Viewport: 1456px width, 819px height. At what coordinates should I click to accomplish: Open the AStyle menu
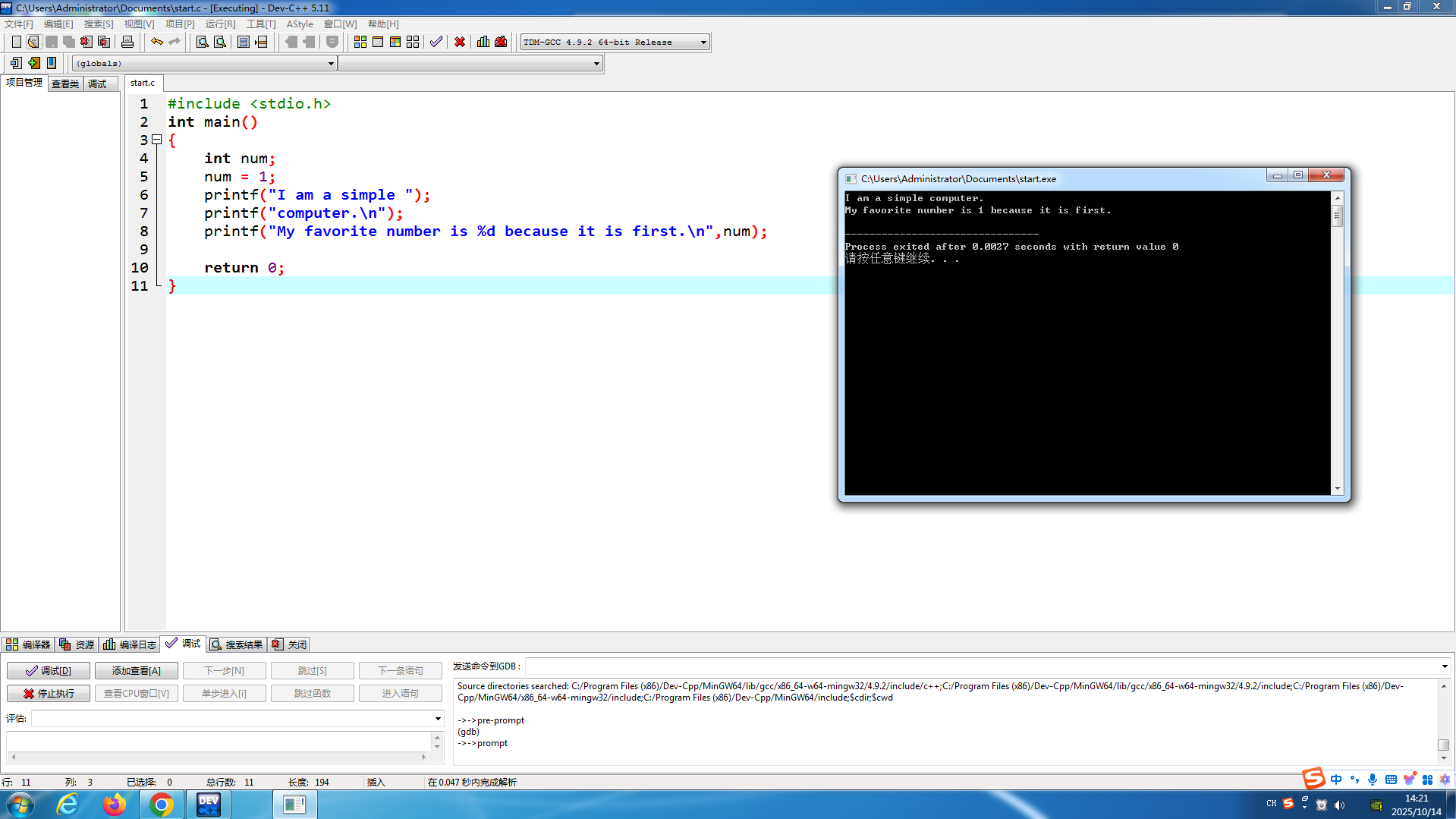(x=300, y=24)
